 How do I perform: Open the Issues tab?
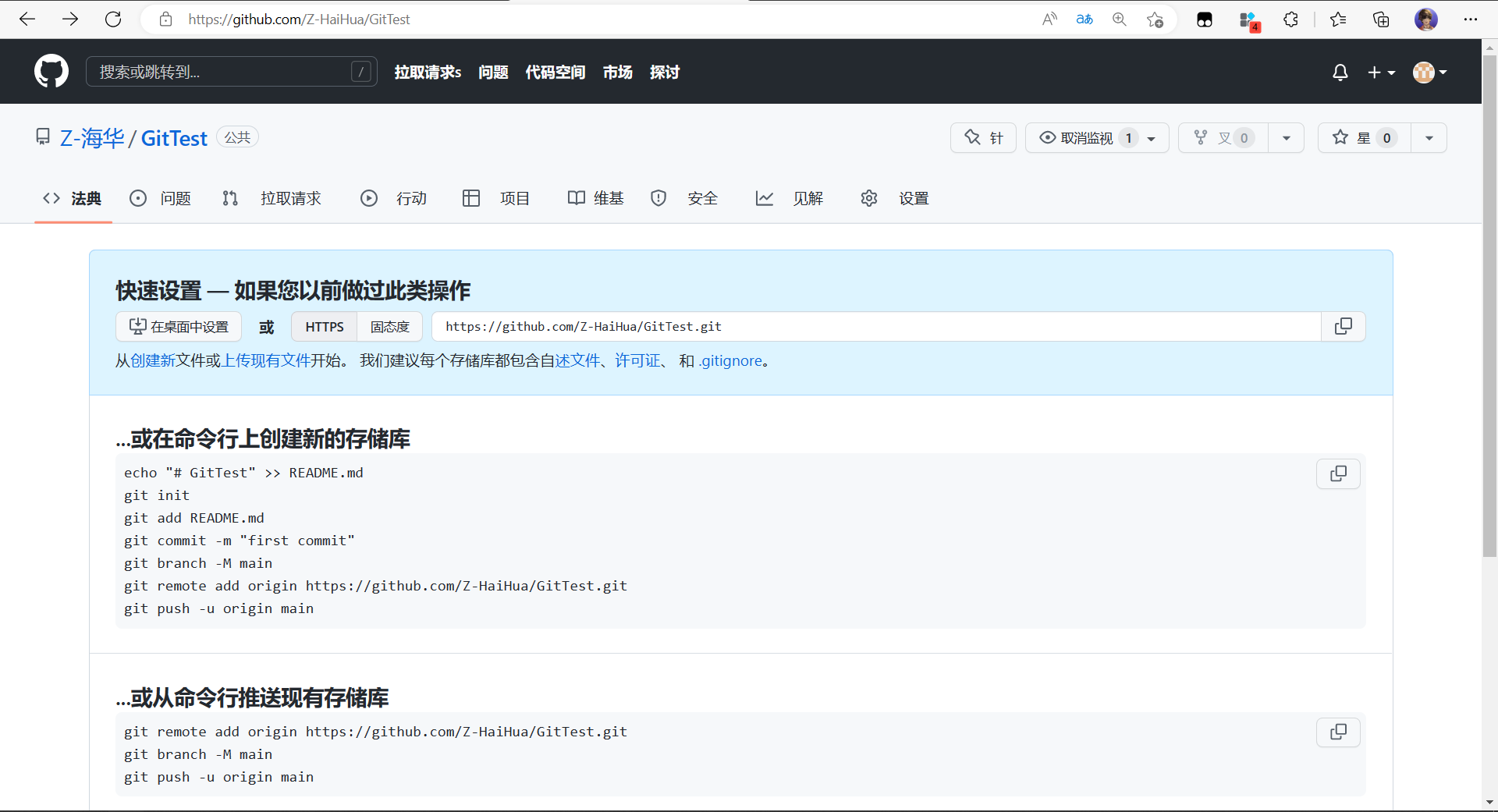tap(160, 199)
